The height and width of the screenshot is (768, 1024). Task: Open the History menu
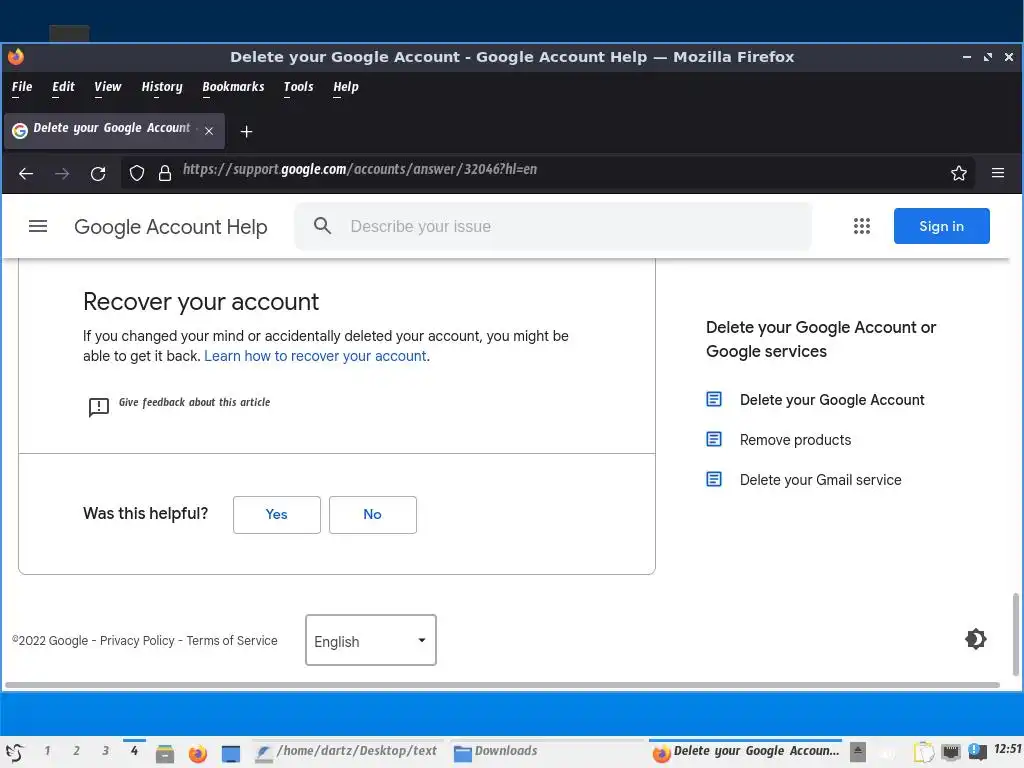pyautogui.click(x=162, y=87)
